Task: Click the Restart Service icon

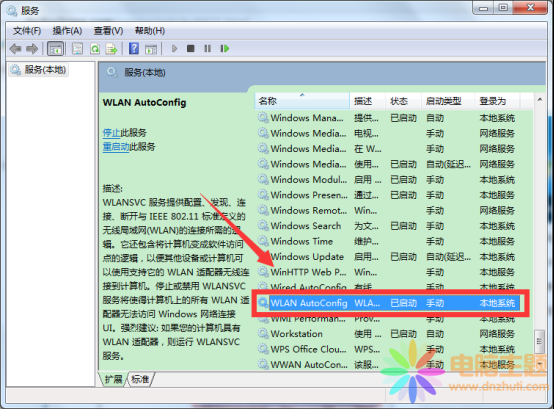Action: 225,48
